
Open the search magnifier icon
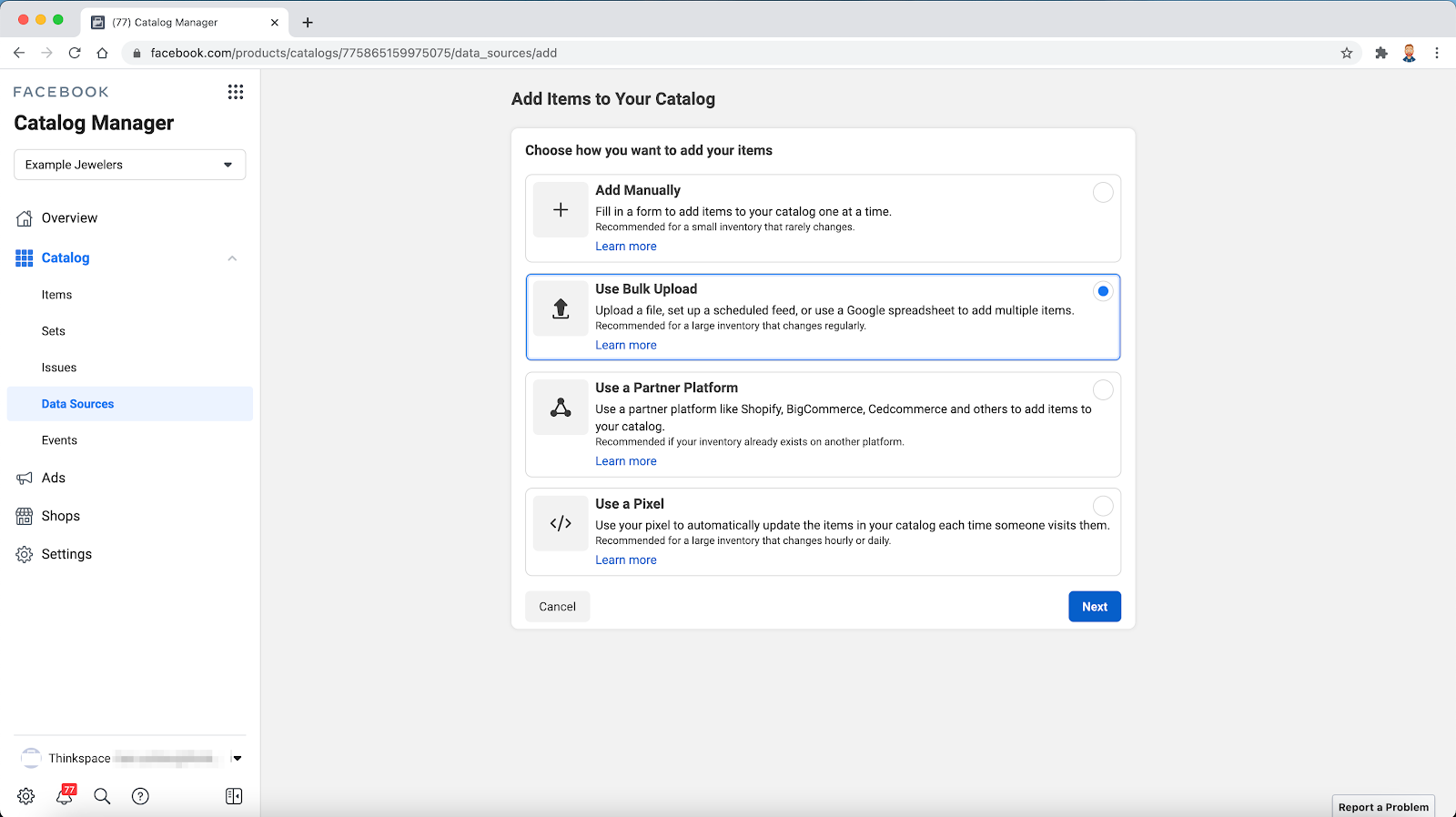point(102,796)
